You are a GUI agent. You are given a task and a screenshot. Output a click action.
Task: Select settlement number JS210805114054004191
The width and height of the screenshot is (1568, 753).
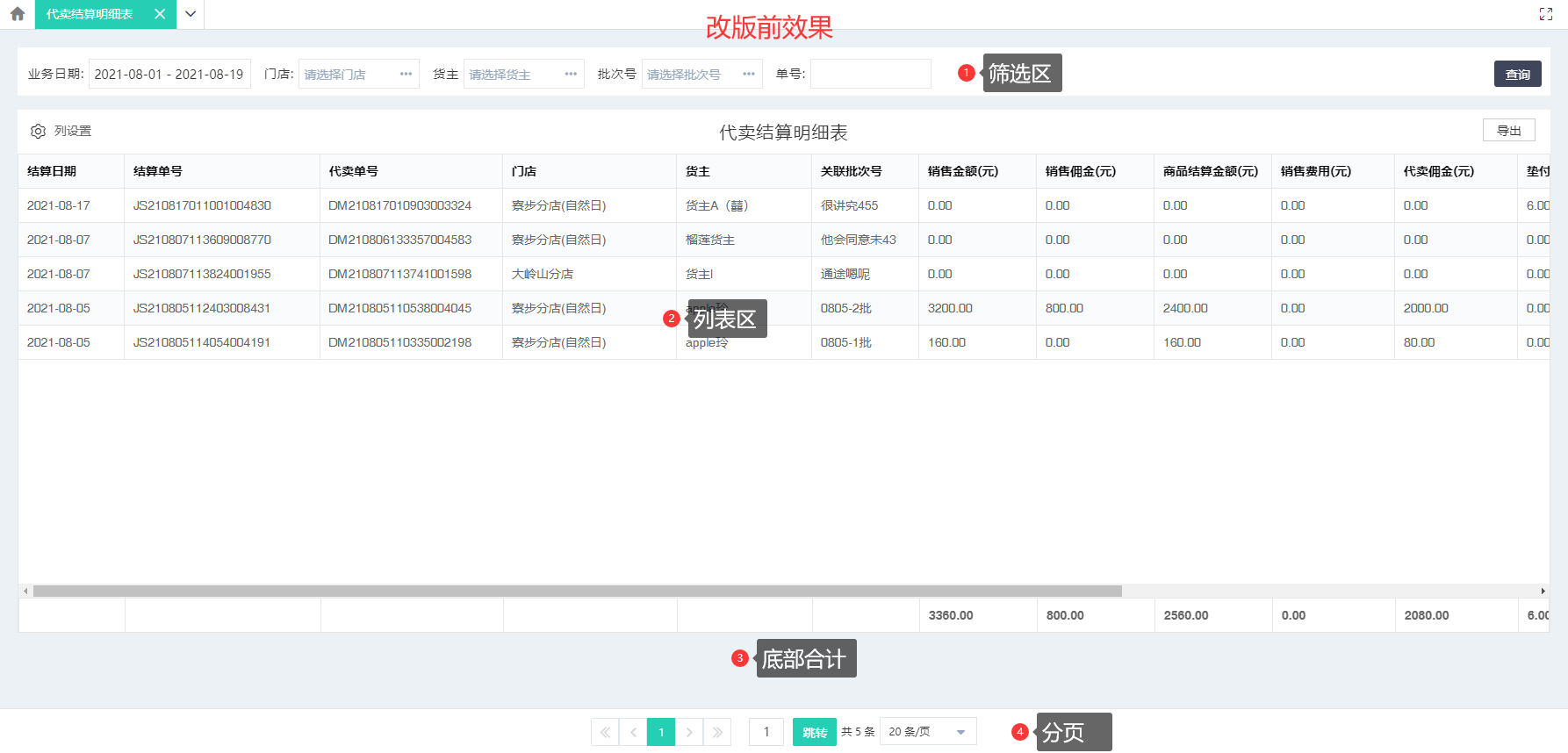point(202,342)
